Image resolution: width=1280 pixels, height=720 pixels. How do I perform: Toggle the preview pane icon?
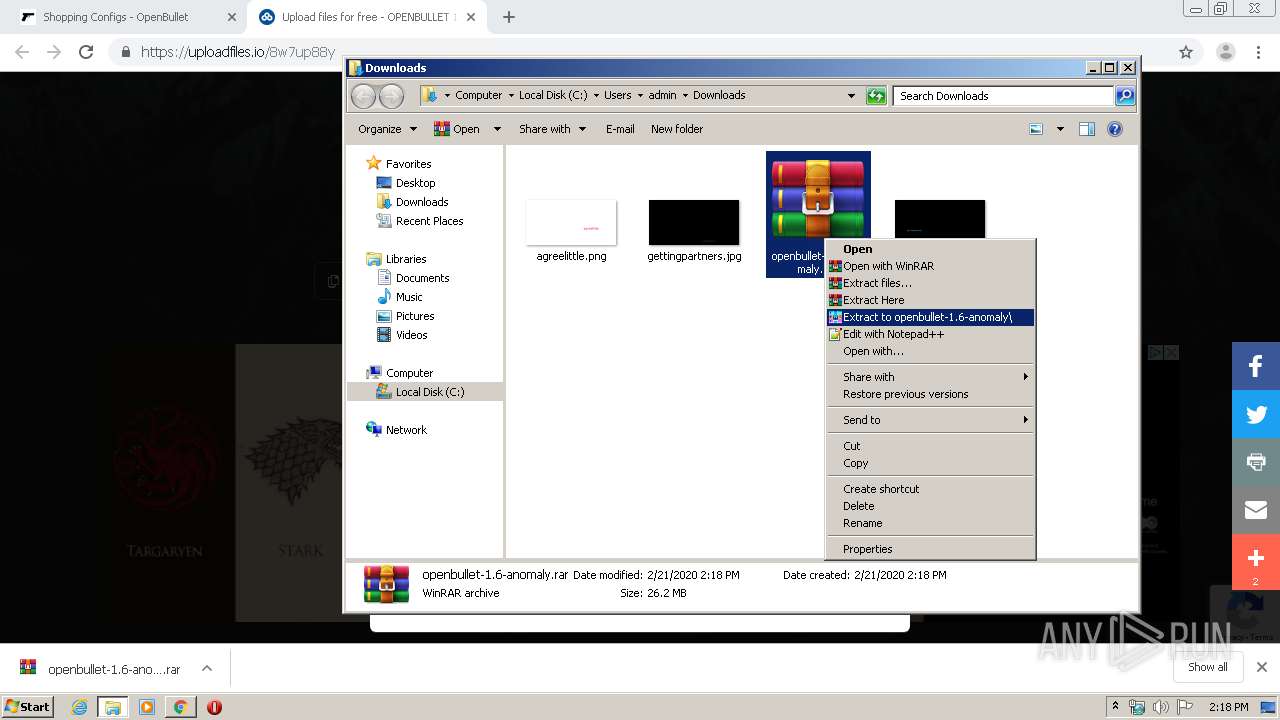tap(1087, 129)
